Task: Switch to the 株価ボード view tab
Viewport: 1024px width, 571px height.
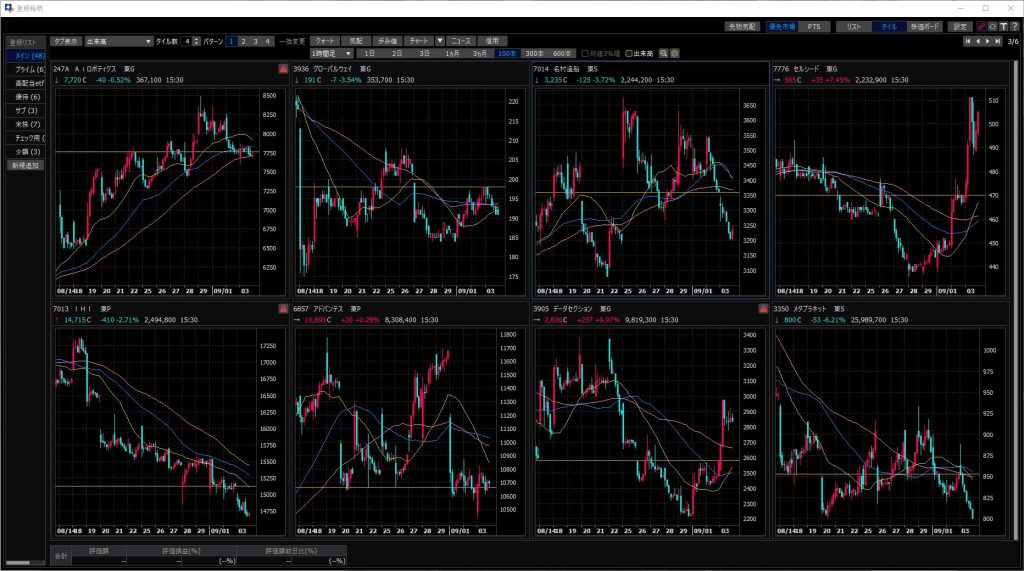Action: click(923, 26)
